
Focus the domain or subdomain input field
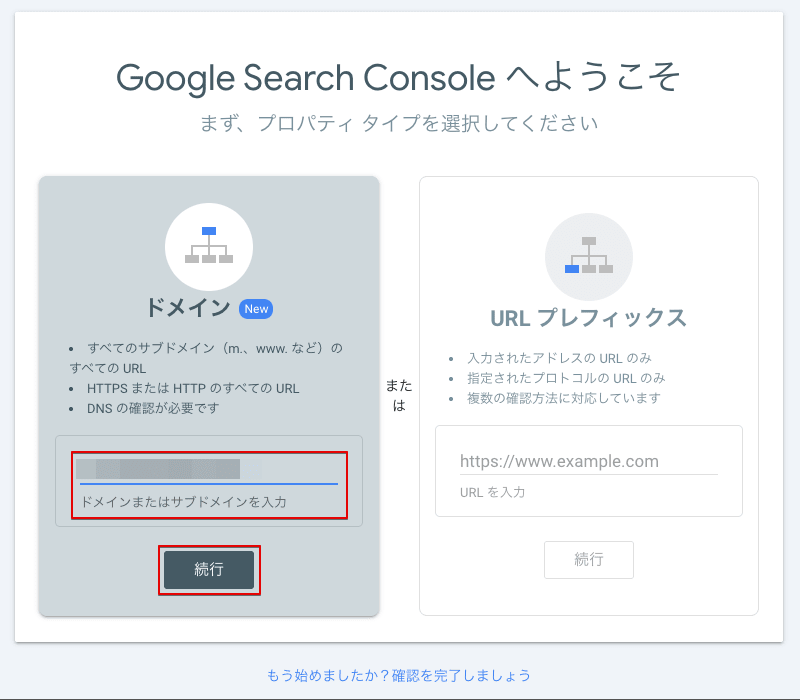click(x=209, y=470)
